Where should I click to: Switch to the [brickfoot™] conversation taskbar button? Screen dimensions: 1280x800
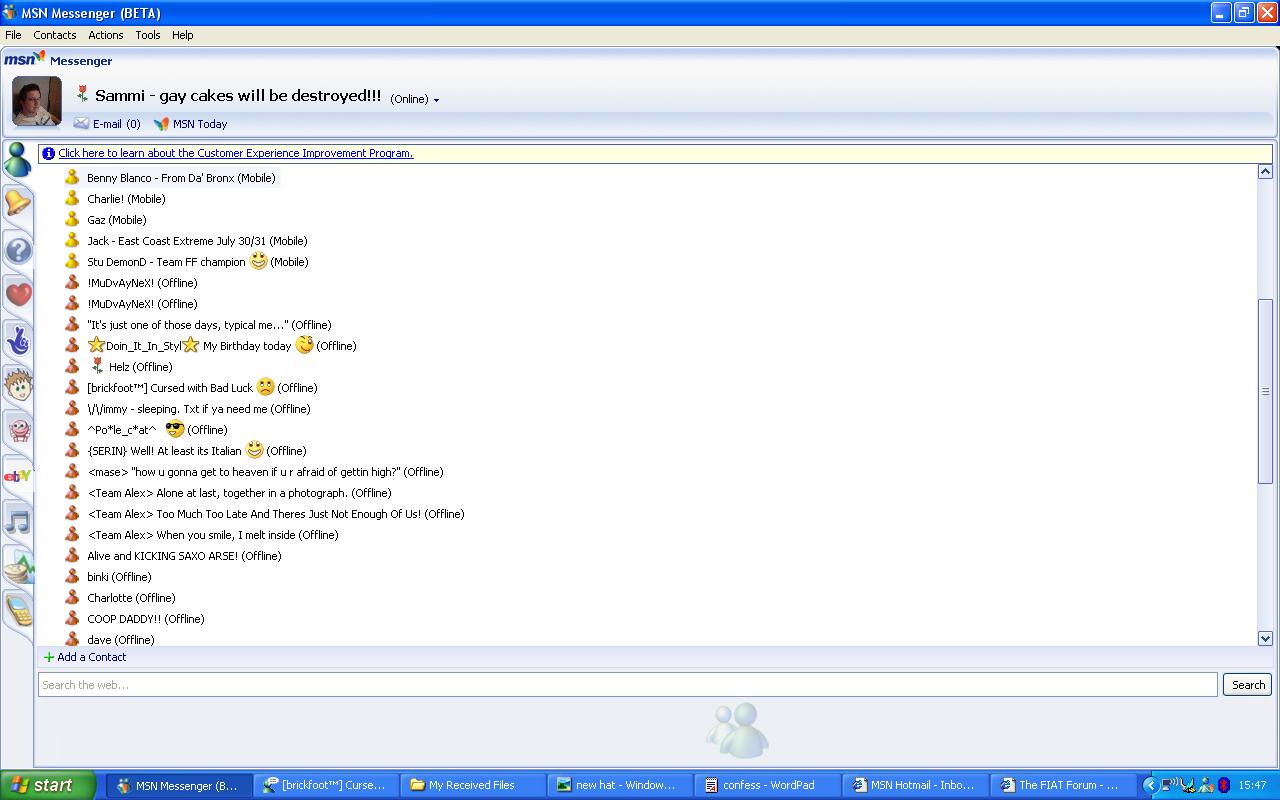tap(326, 785)
